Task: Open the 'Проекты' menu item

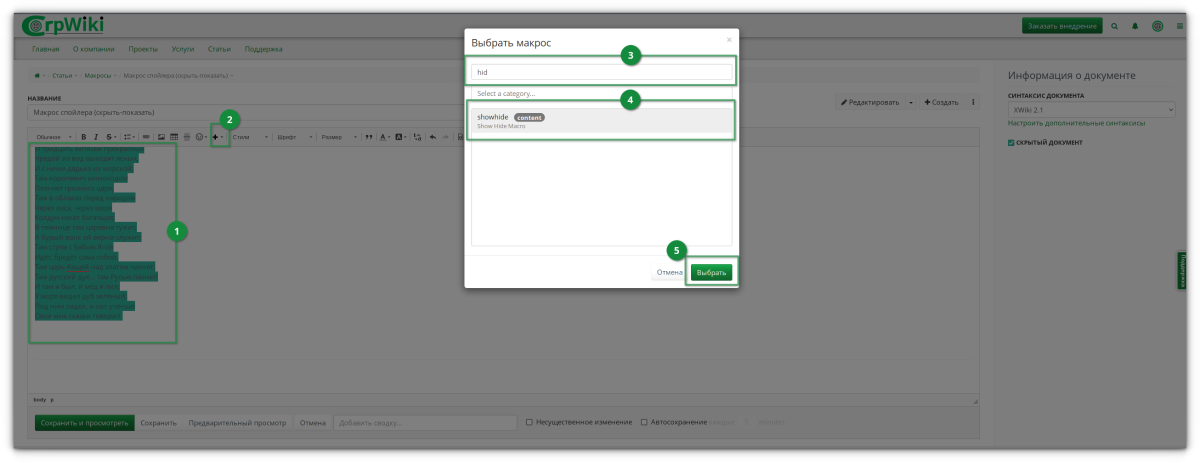Action: [x=143, y=49]
